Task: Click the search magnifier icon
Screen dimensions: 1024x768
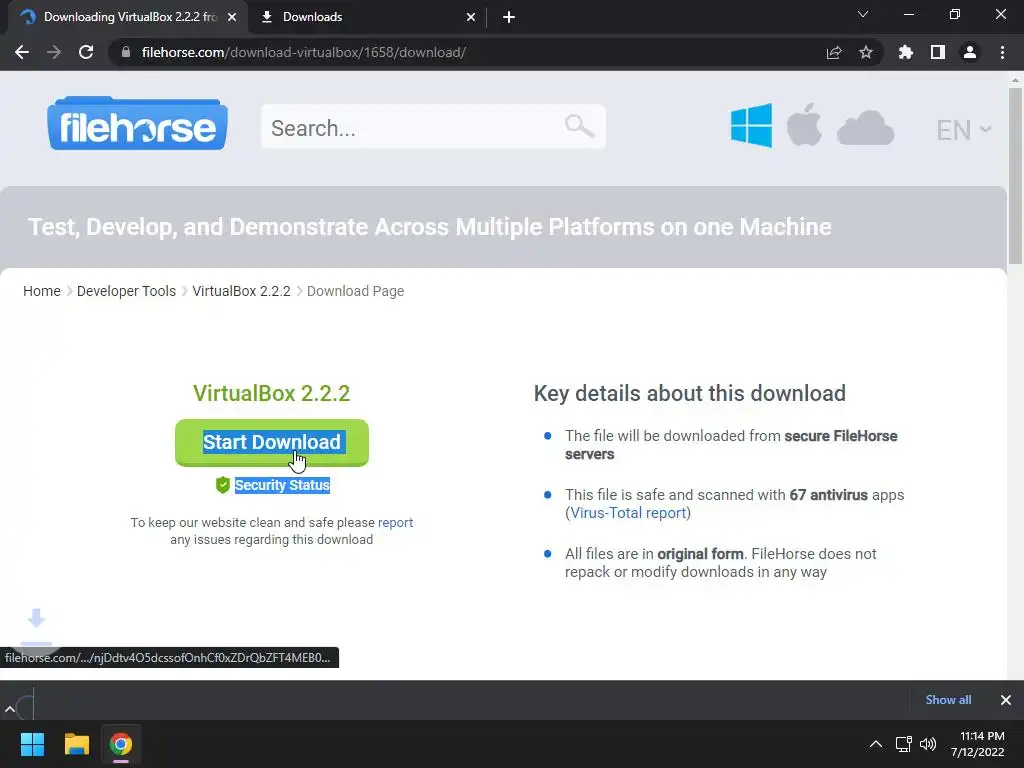Action: click(579, 126)
